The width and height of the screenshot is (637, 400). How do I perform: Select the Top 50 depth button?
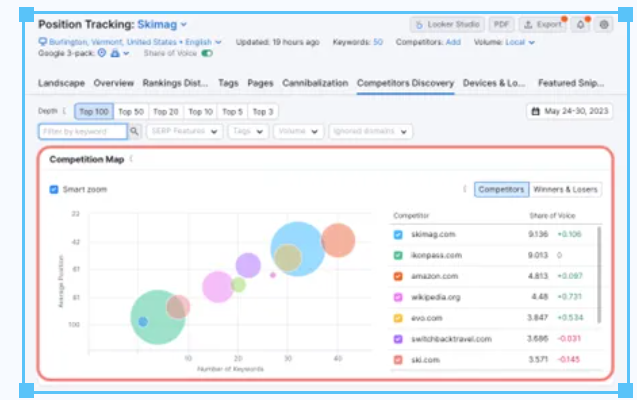[131, 112]
